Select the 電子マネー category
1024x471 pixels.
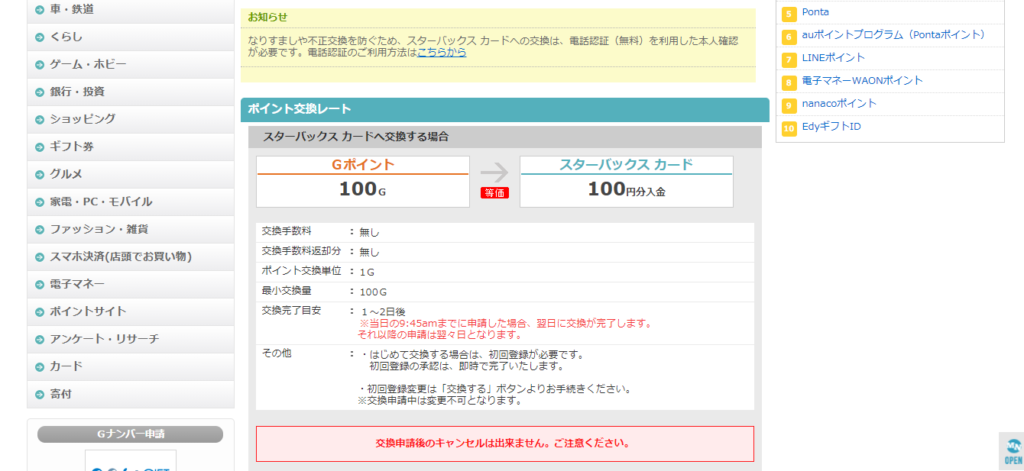(131, 284)
